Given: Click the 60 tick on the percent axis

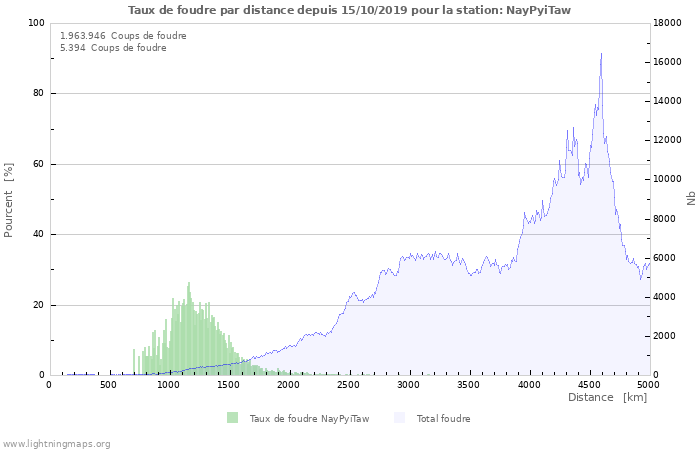Looking at the screenshot, I should 39,164.
